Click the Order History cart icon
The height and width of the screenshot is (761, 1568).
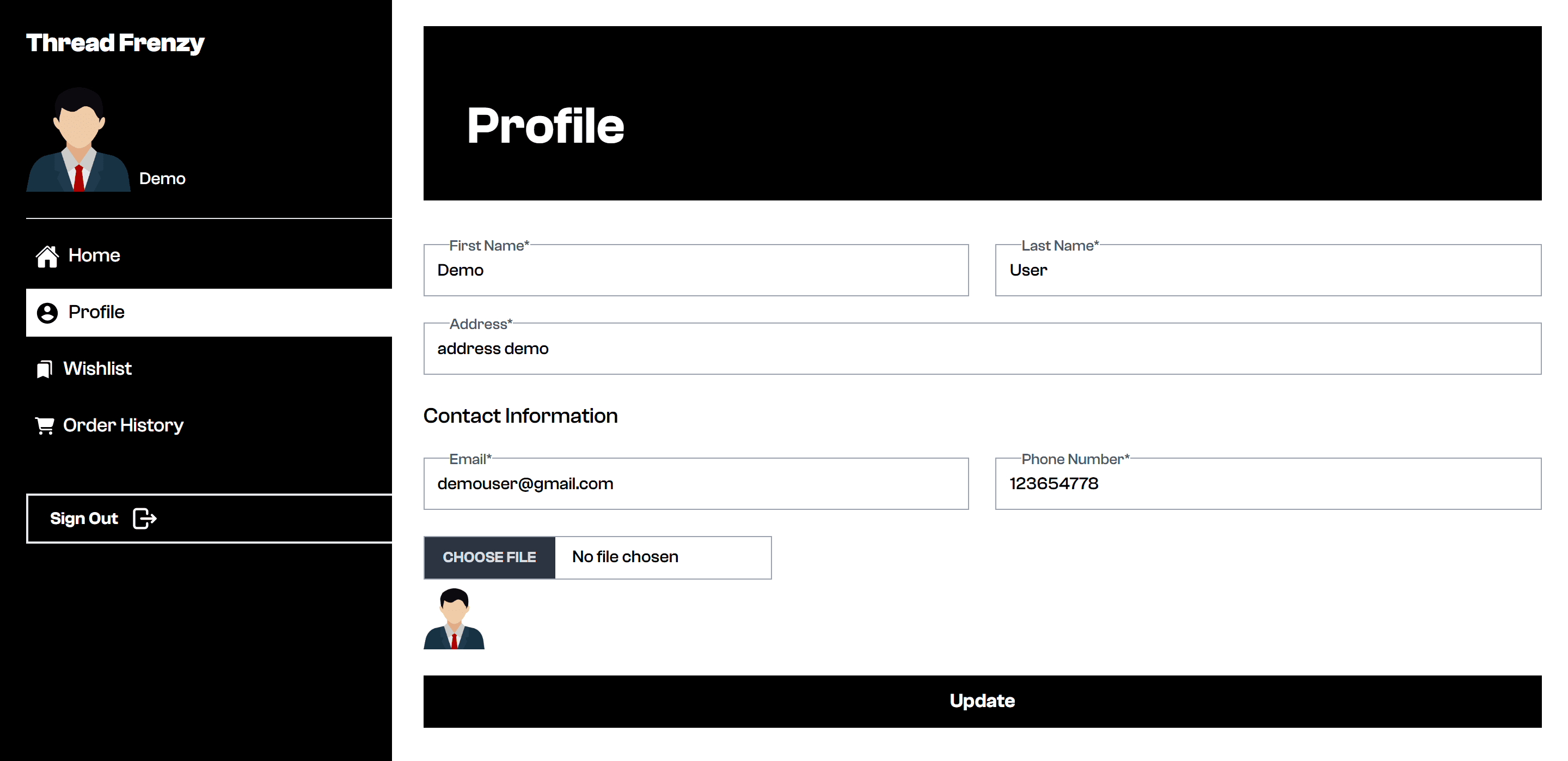[45, 425]
